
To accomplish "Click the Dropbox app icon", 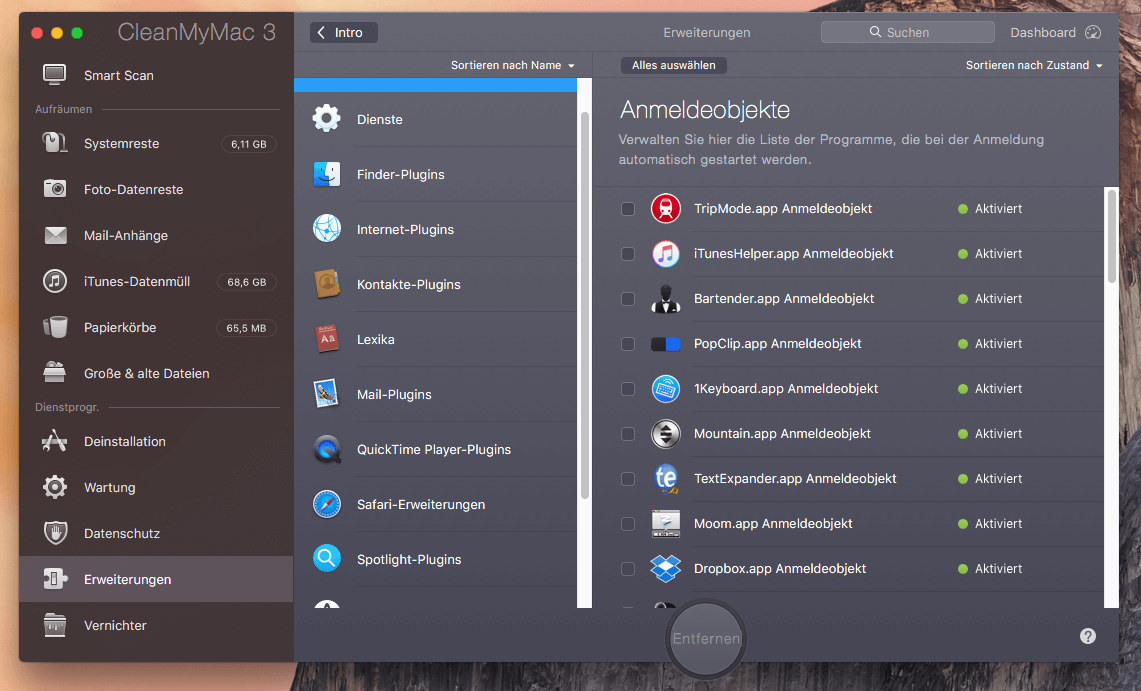I will coord(665,568).
